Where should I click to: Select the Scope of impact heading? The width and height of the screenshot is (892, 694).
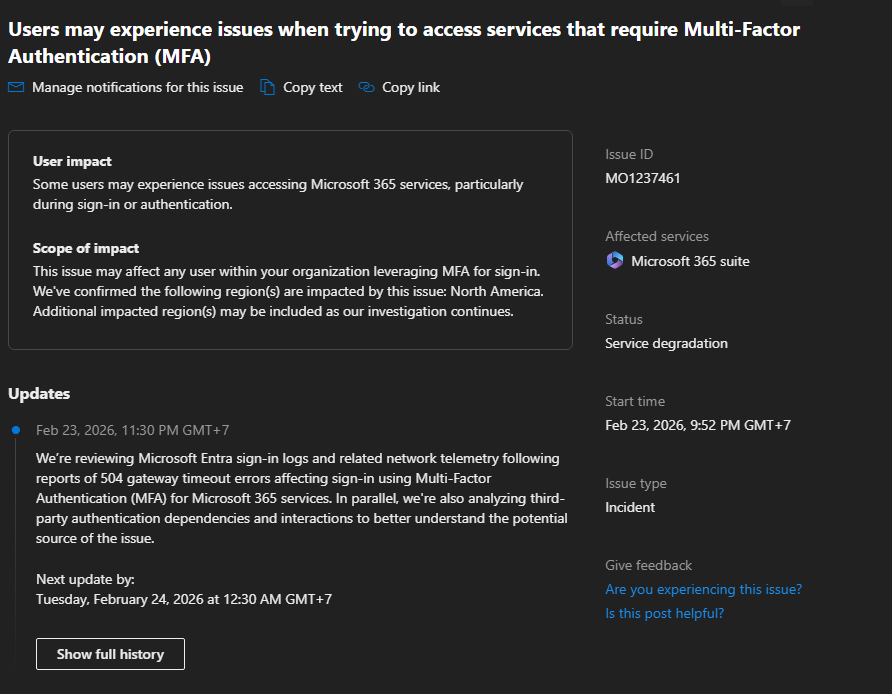[83, 248]
